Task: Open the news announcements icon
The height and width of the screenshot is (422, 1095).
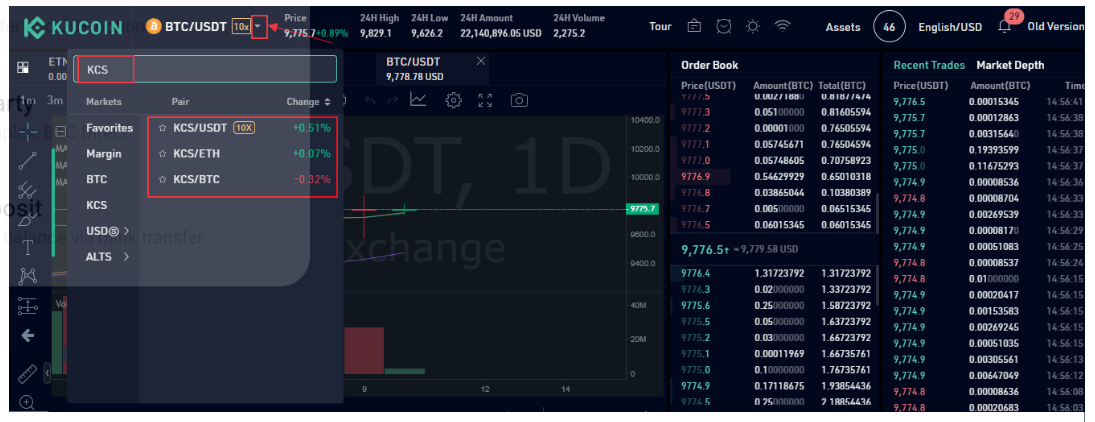Action: (x=694, y=27)
